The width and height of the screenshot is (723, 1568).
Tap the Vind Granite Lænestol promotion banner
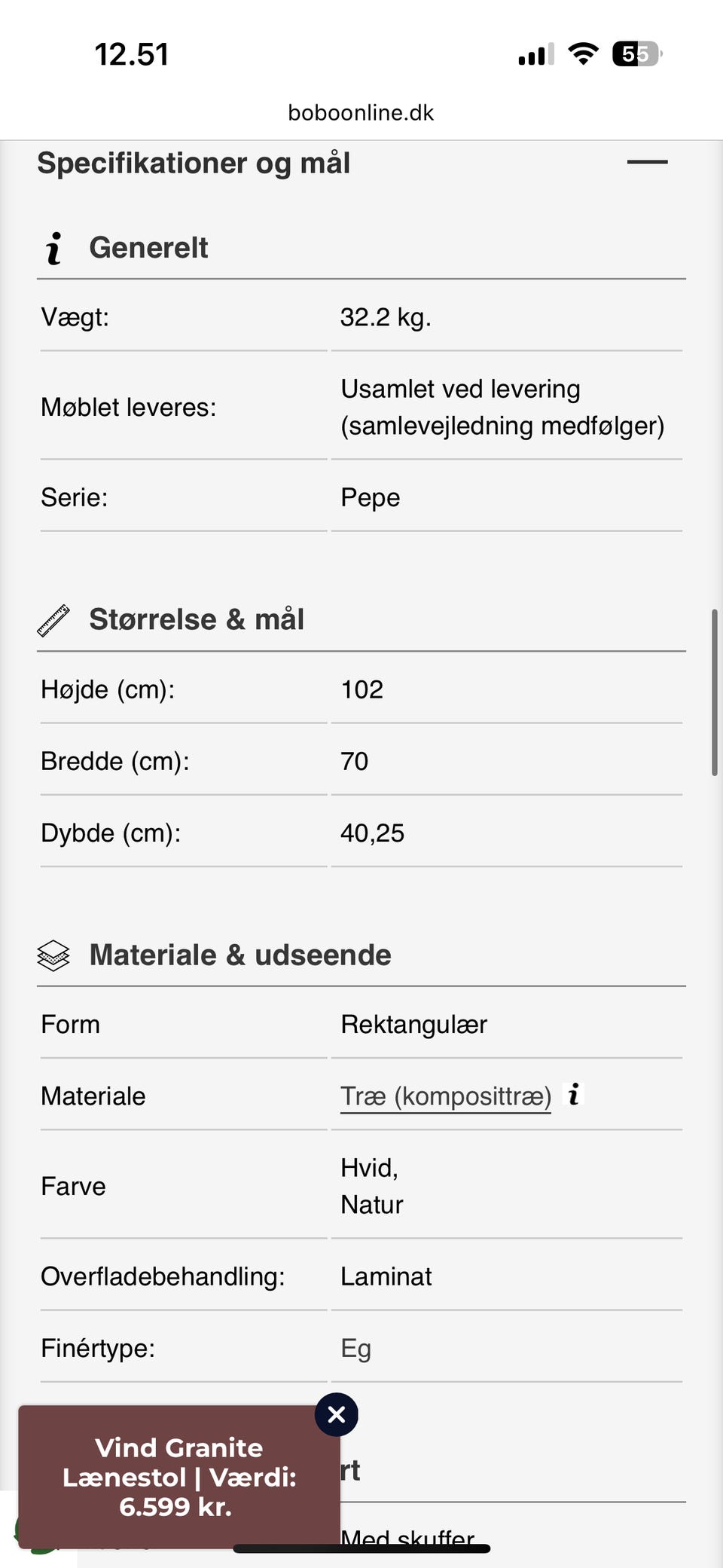click(178, 1477)
